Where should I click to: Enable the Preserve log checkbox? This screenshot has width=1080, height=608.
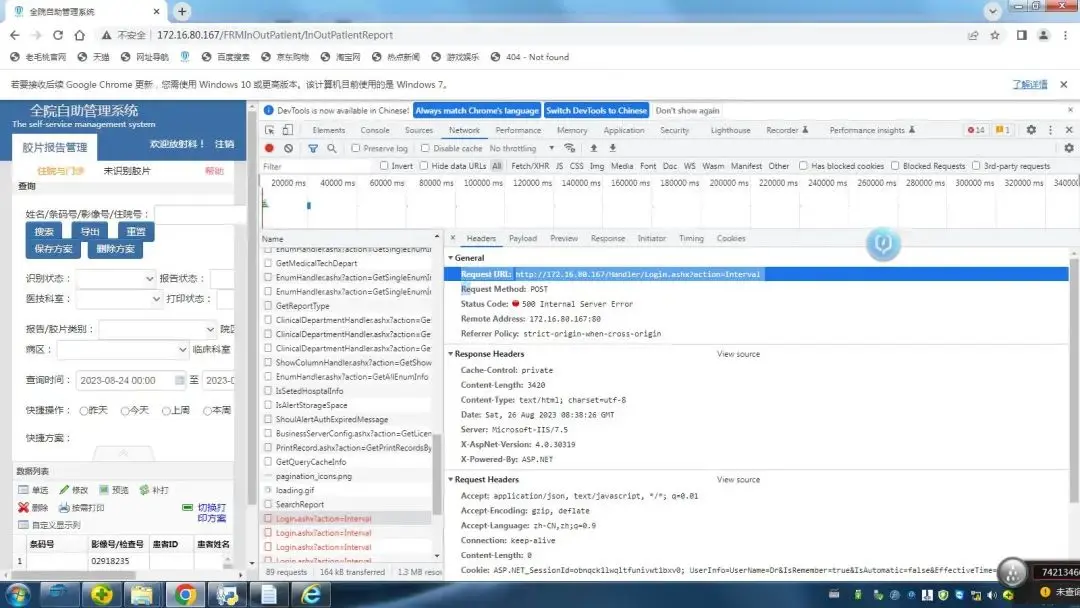355,148
